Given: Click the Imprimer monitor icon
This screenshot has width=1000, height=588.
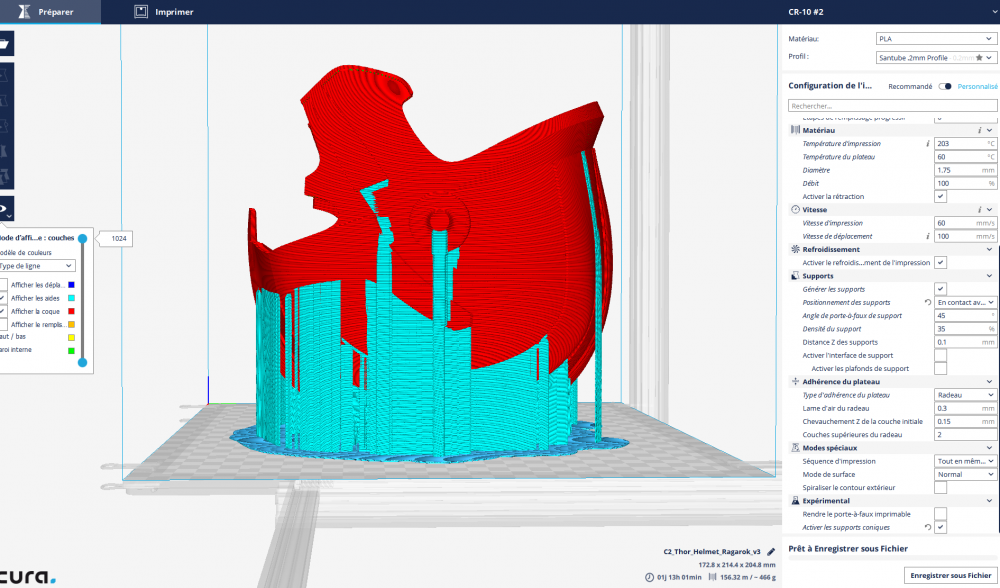Looking at the screenshot, I should (141, 11).
